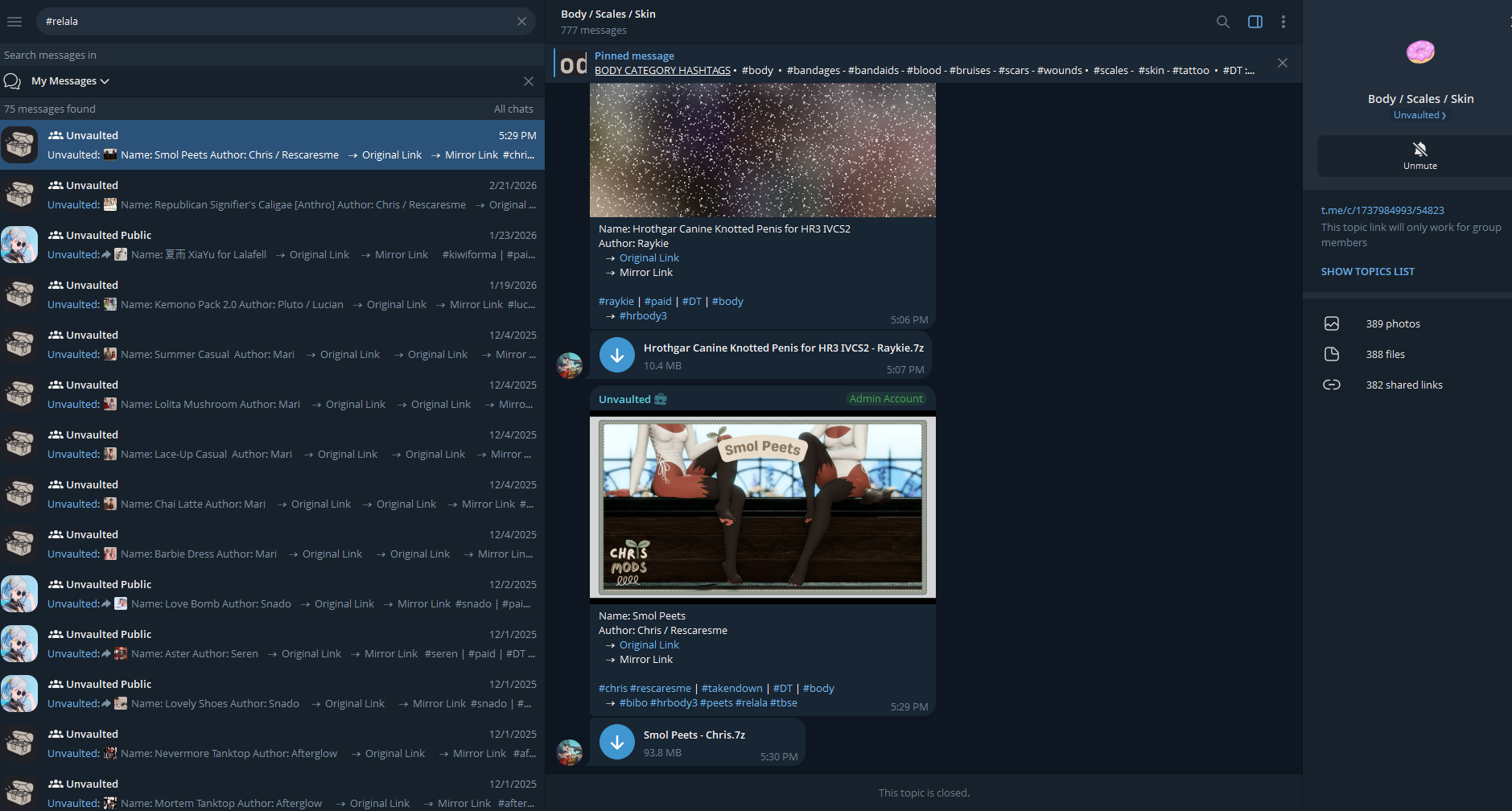Click the #paid hashtag in Hrothgar message
1512x811 pixels.
657,302
